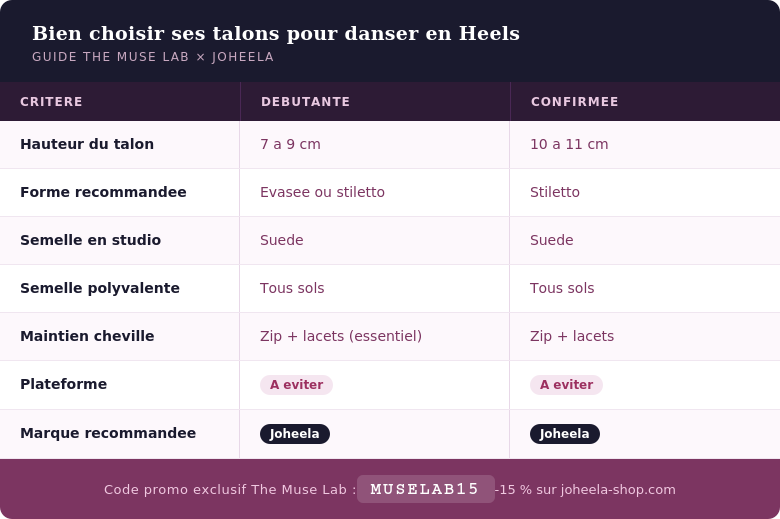Click the Joheela badge in the Debutante column
Viewport: 780px width, 519px height.
[x=295, y=434]
